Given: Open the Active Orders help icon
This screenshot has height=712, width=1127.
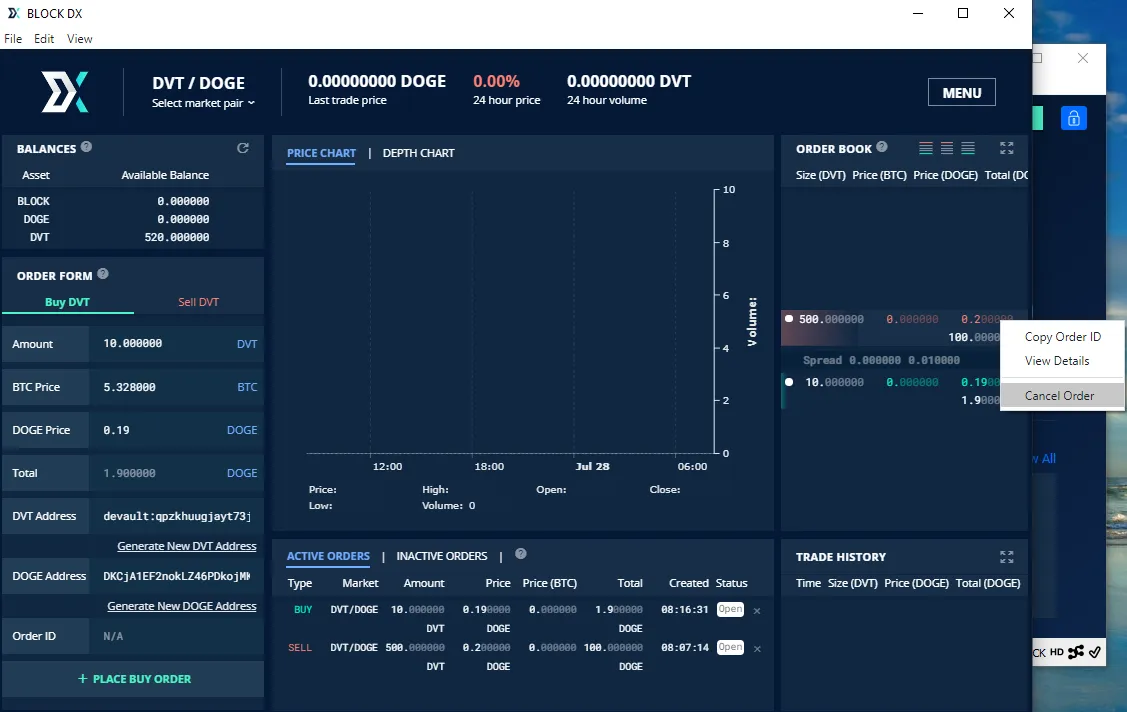Looking at the screenshot, I should click(521, 553).
